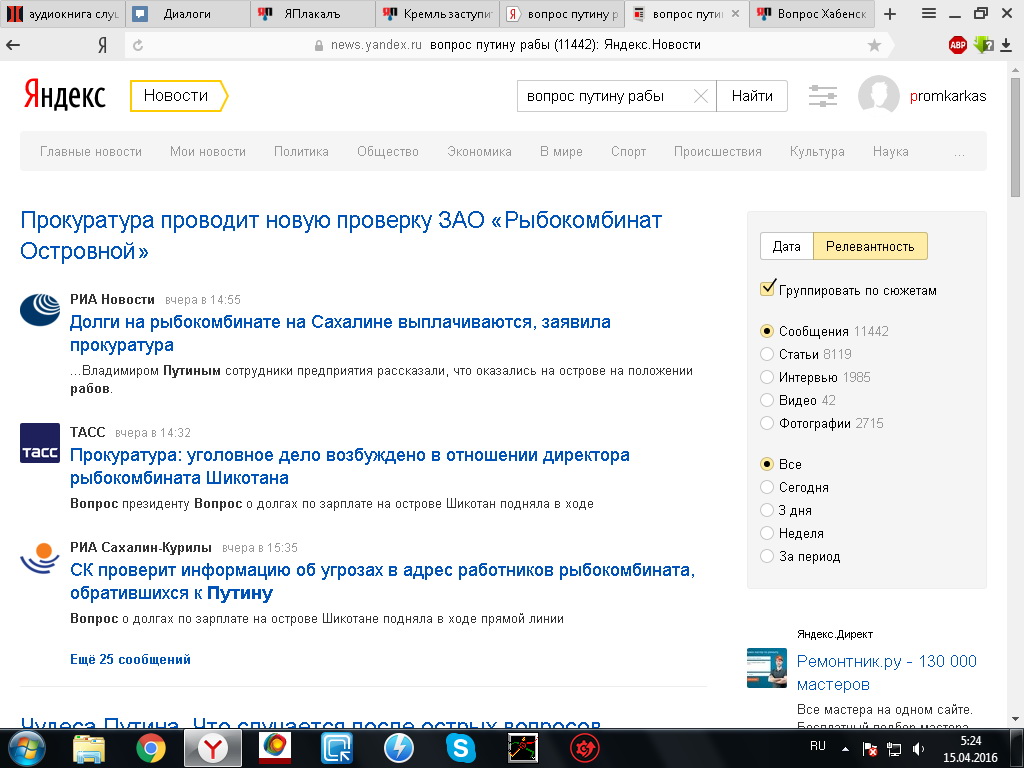
Task: Sort results by Дата
Action: [x=786, y=246]
